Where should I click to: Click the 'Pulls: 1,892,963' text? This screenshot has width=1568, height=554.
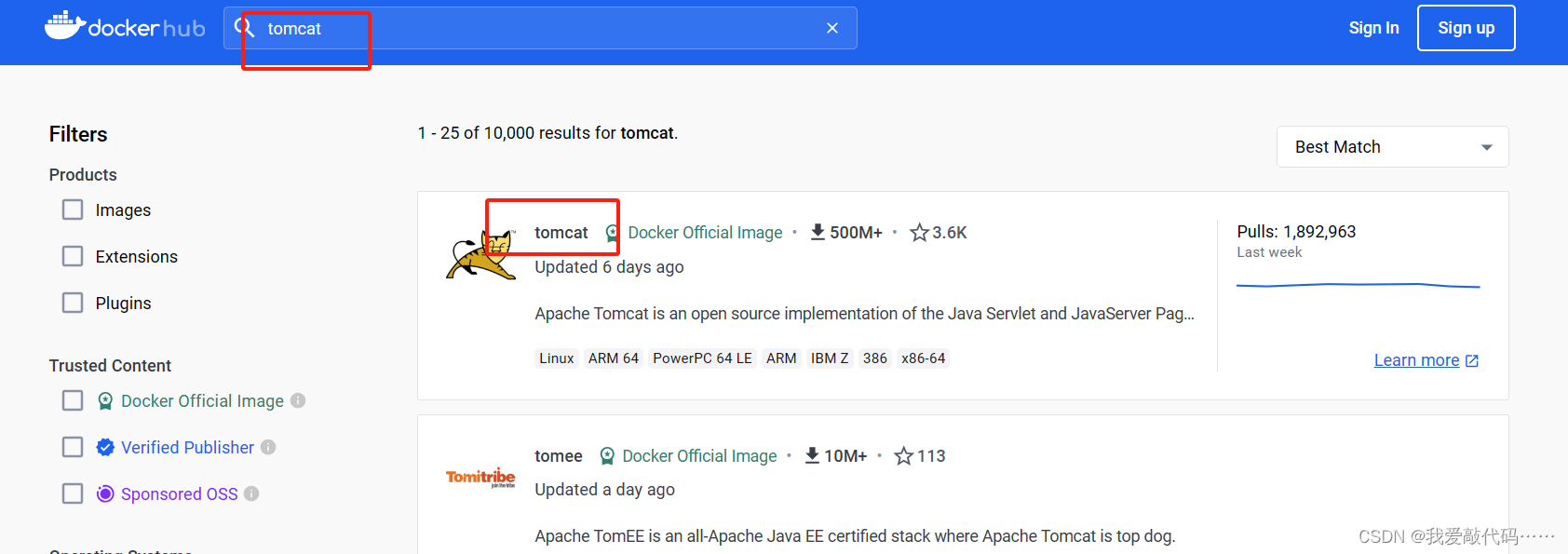tap(1296, 232)
